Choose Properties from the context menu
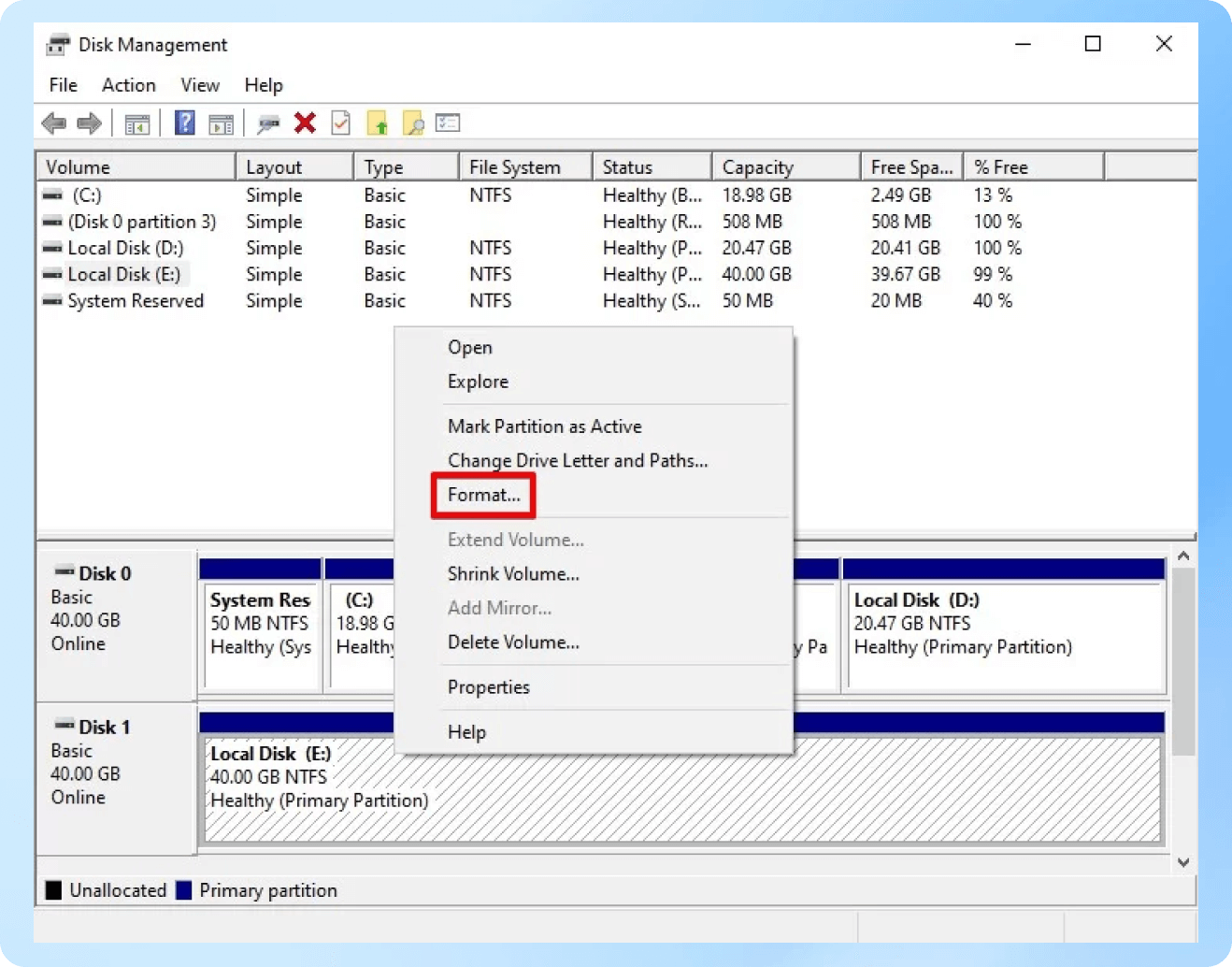Image resolution: width=1232 pixels, height=967 pixels. (595, 687)
